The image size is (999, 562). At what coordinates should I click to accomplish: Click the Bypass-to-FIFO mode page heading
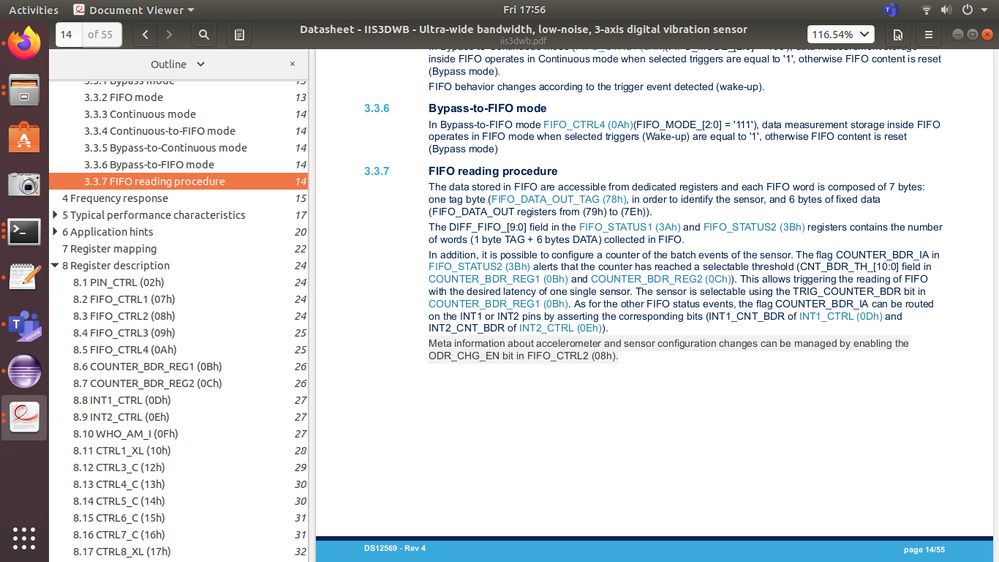click(x=487, y=108)
